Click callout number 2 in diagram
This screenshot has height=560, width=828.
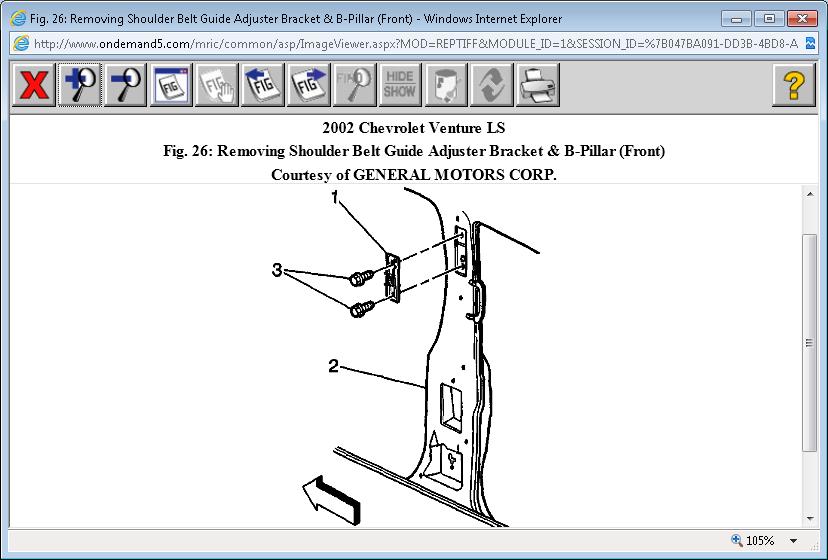pyautogui.click(x=333, y=366)
